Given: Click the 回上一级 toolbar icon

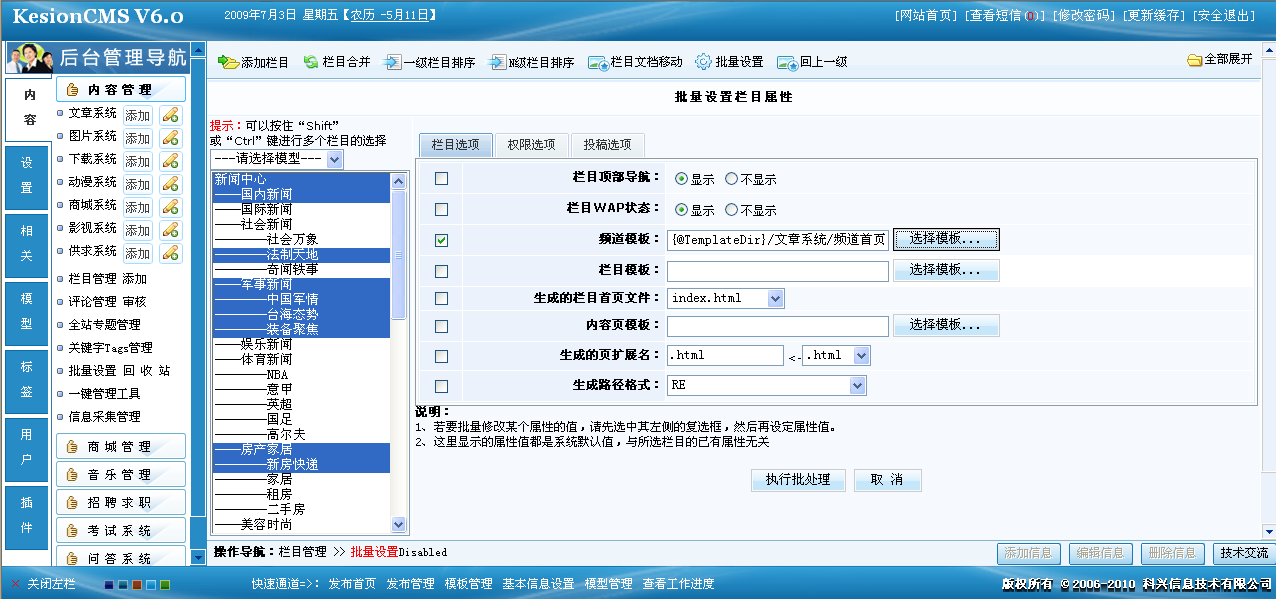Looking at the screenshot, I should click(787, 62).
